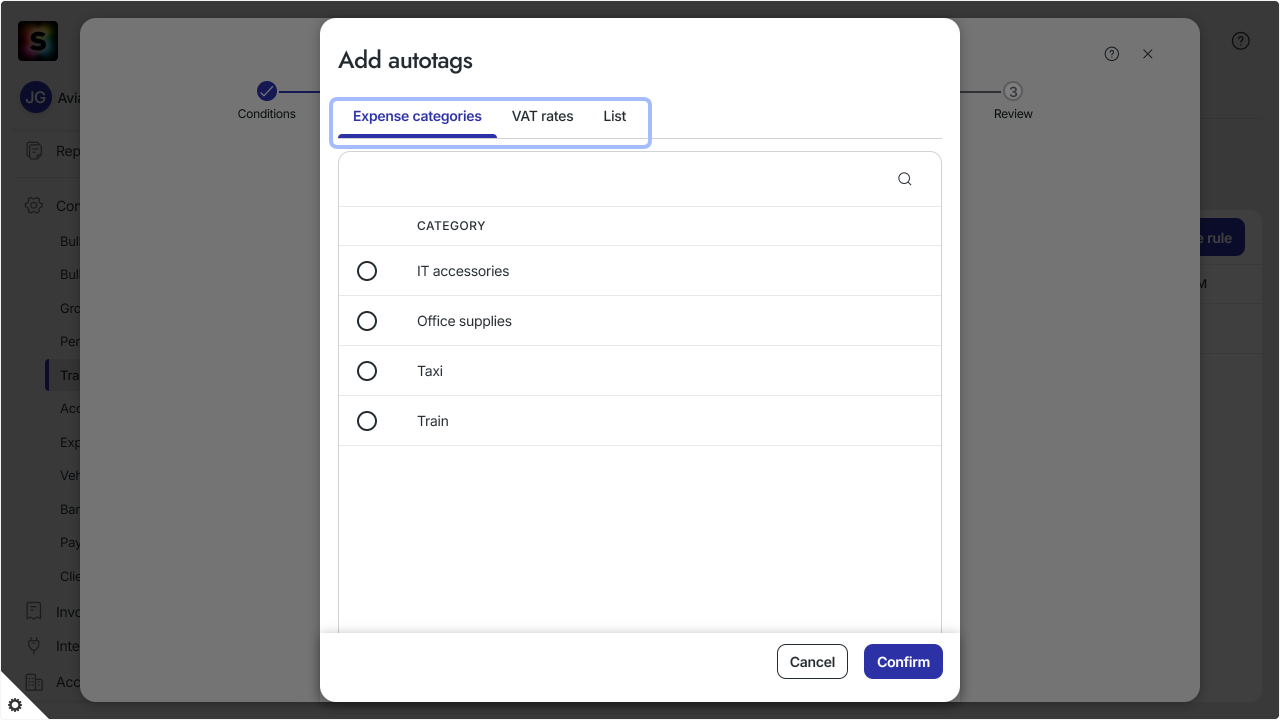Click the Office supplies label
The image size is (1280, 720).
point(464,321)
